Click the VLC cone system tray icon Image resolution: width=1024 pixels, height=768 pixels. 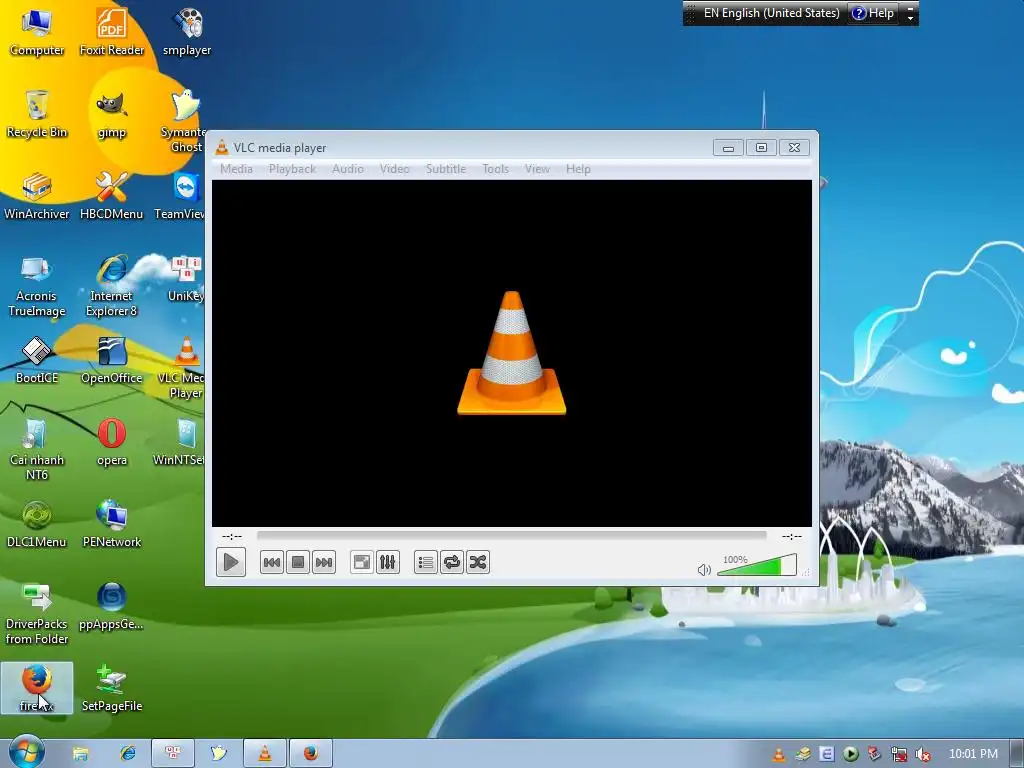pyautogui.click(x=778, y=754)
